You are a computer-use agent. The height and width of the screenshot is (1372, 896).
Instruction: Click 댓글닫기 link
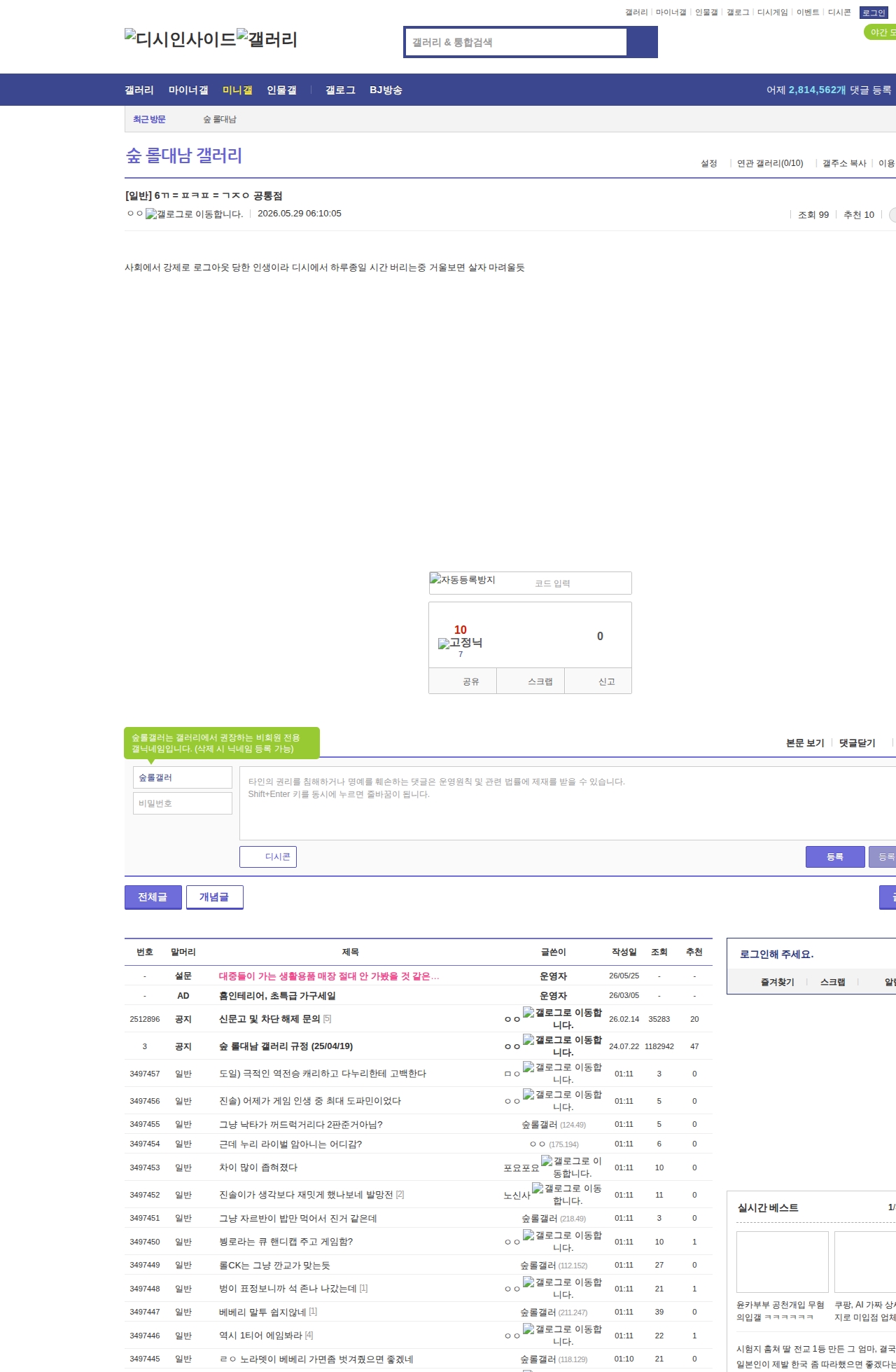(857, 743)
